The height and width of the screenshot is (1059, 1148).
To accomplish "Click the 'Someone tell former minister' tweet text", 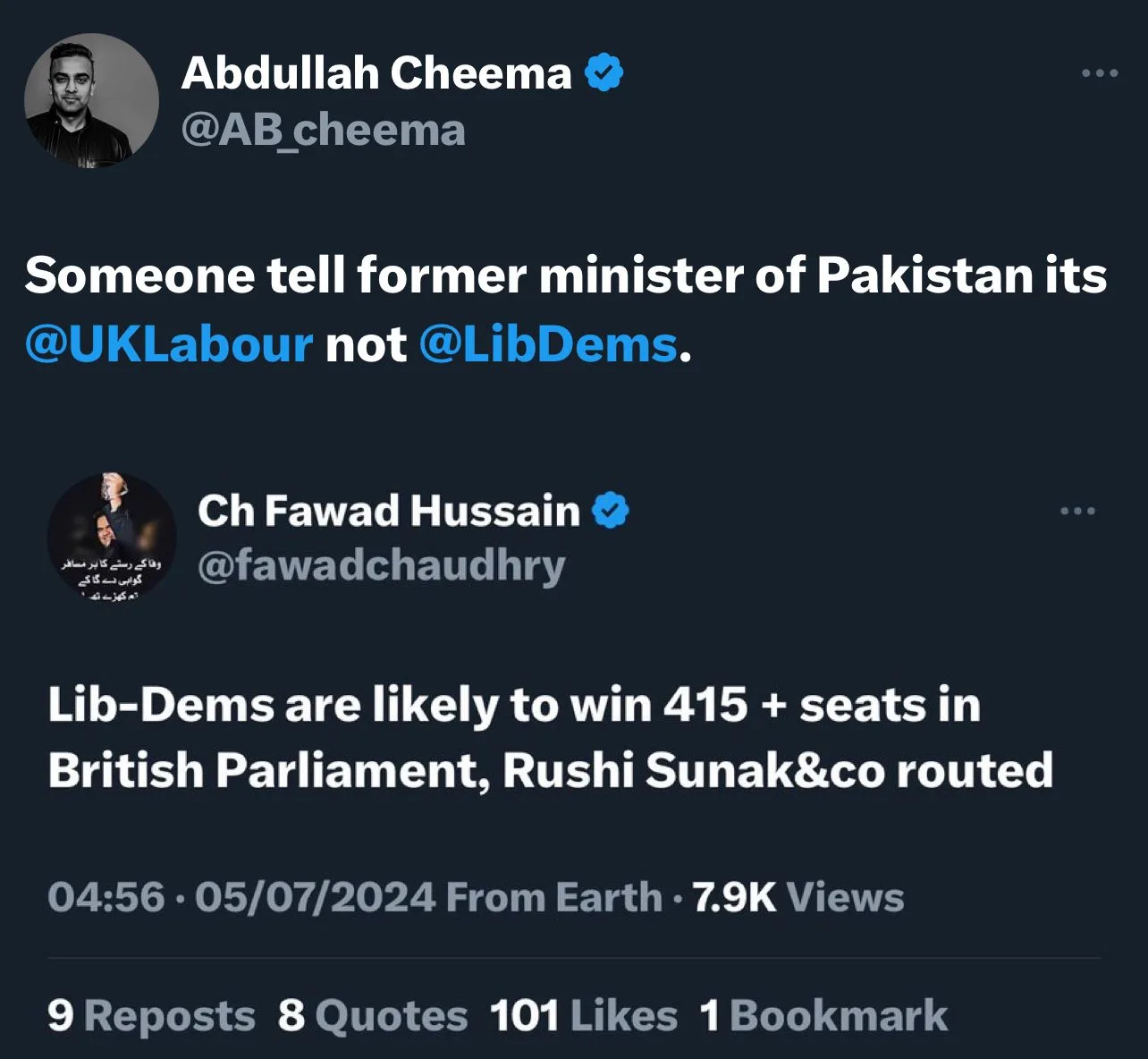I will pos(565,275).
